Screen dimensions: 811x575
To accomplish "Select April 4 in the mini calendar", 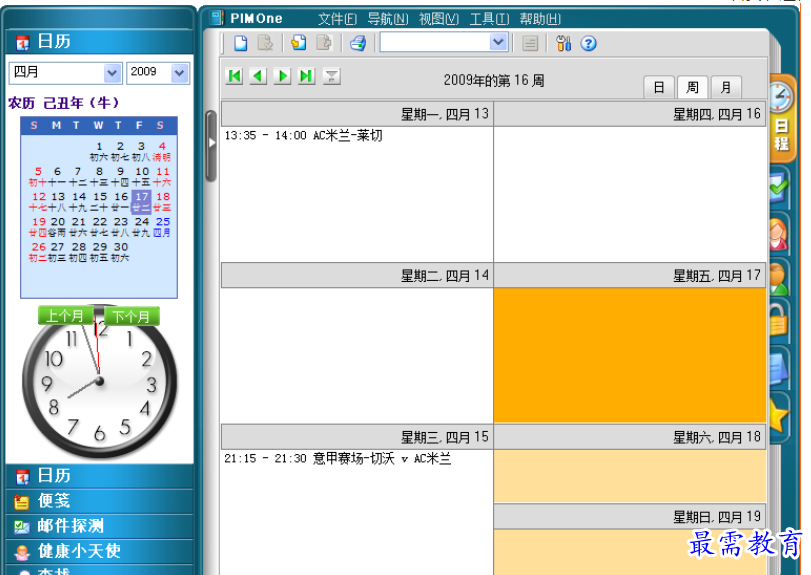I will [162, 151].
